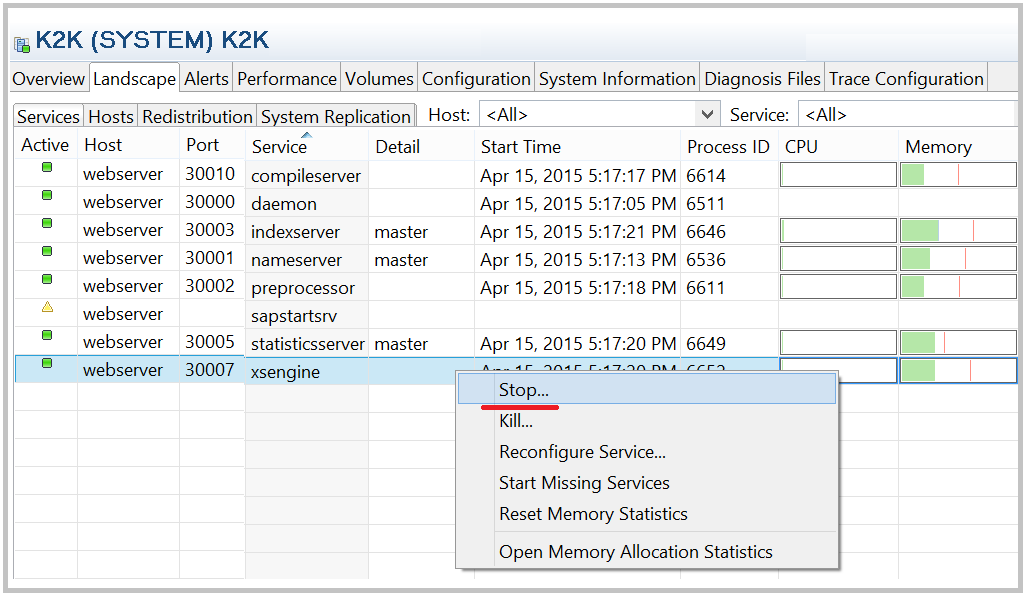The height and width of the screenshot is (596, 1024).
Task: Click the indexserver memory usage bar
Action: (958, 230)
